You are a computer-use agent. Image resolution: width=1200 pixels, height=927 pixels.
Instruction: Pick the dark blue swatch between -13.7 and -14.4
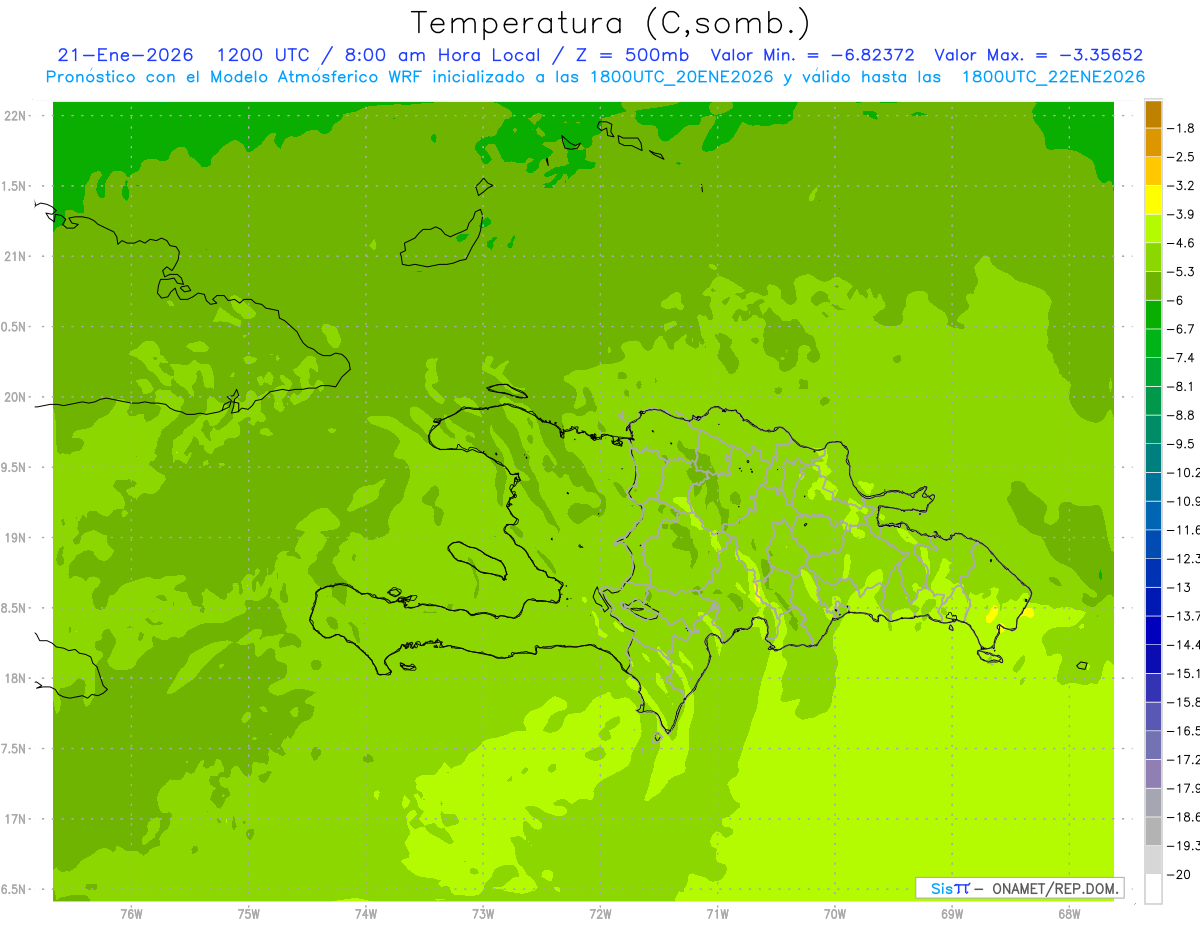[x=1153, y=630]
